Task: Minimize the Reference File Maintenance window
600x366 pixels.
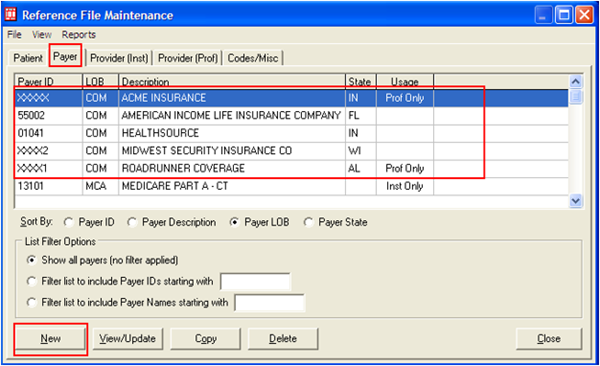Action: click(x=543, y=15)
